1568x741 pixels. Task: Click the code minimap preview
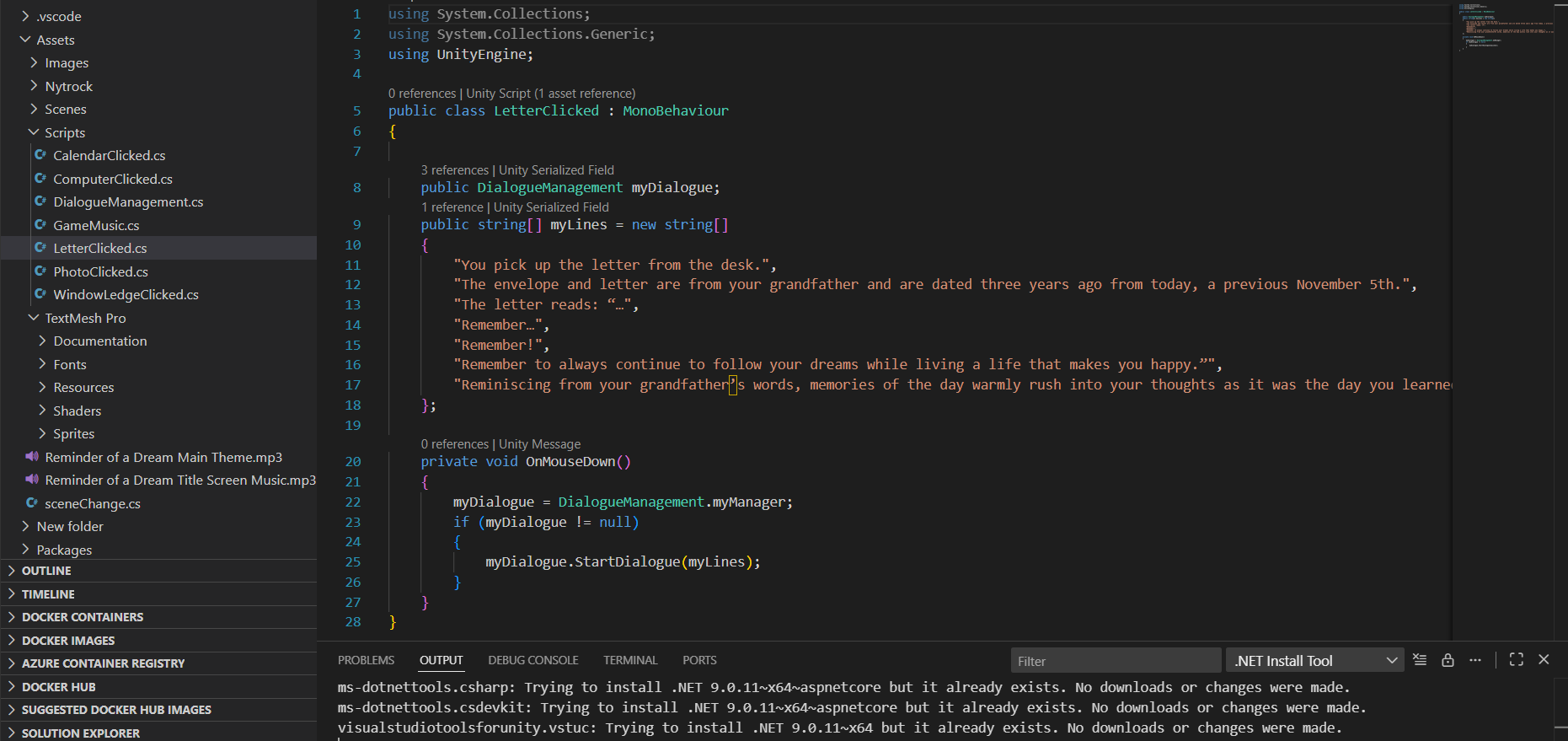tap(1505, 27)
